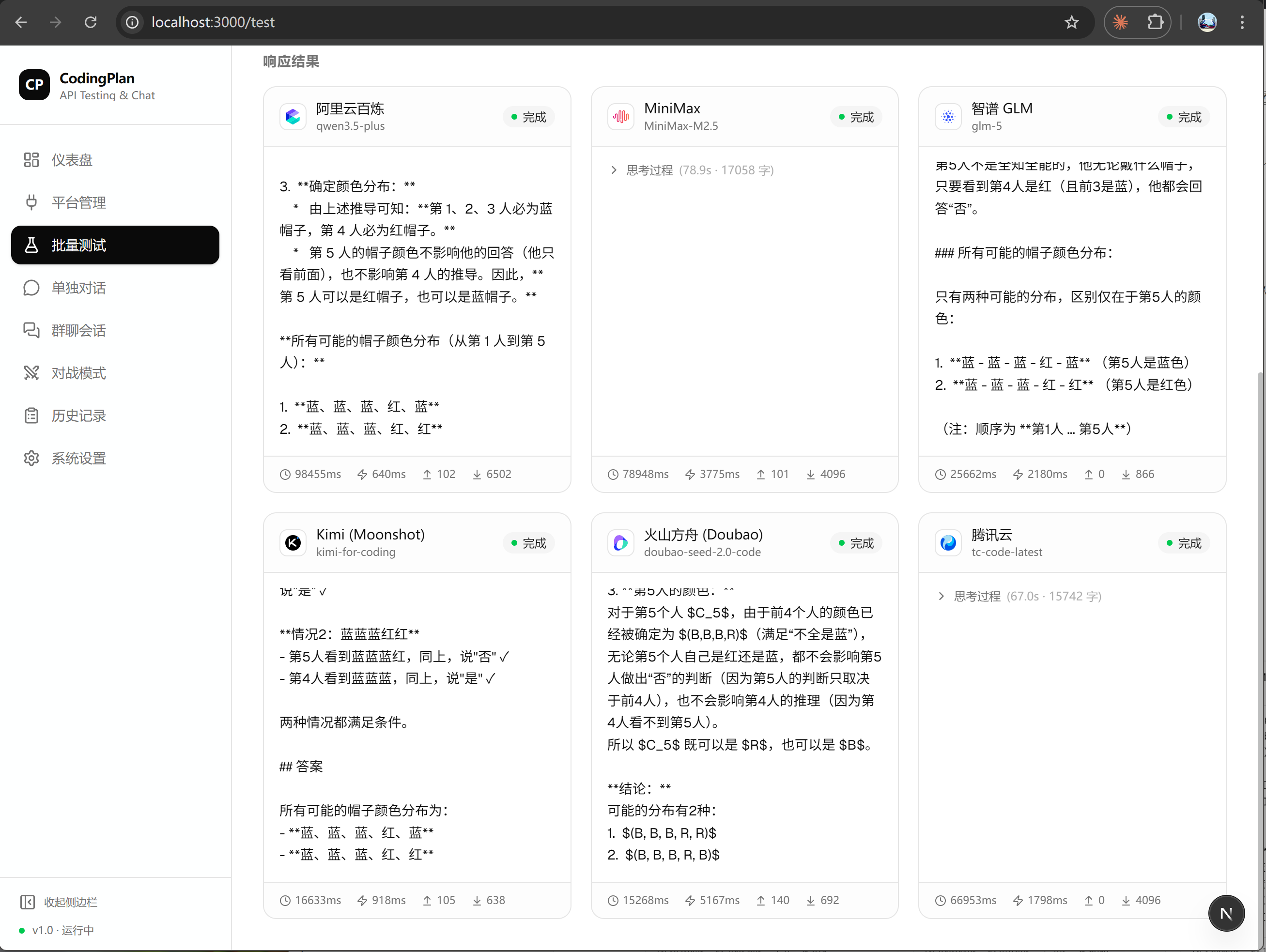Click the 智谱 GLM provider logo
The image size is (1266, 952).
[948, 117]
